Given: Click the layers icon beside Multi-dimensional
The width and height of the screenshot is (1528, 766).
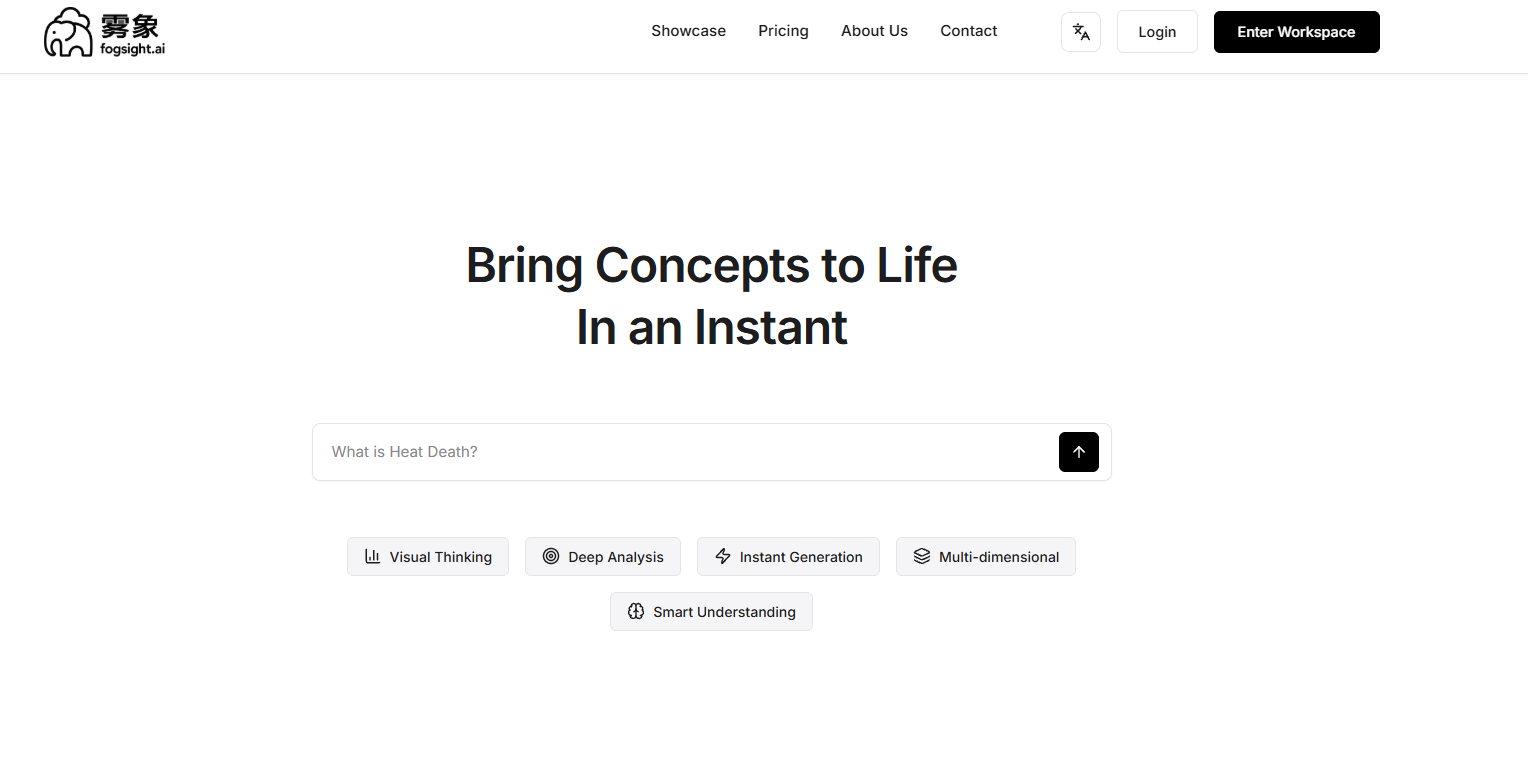Looking at the screenshot, I should [922, 557].
